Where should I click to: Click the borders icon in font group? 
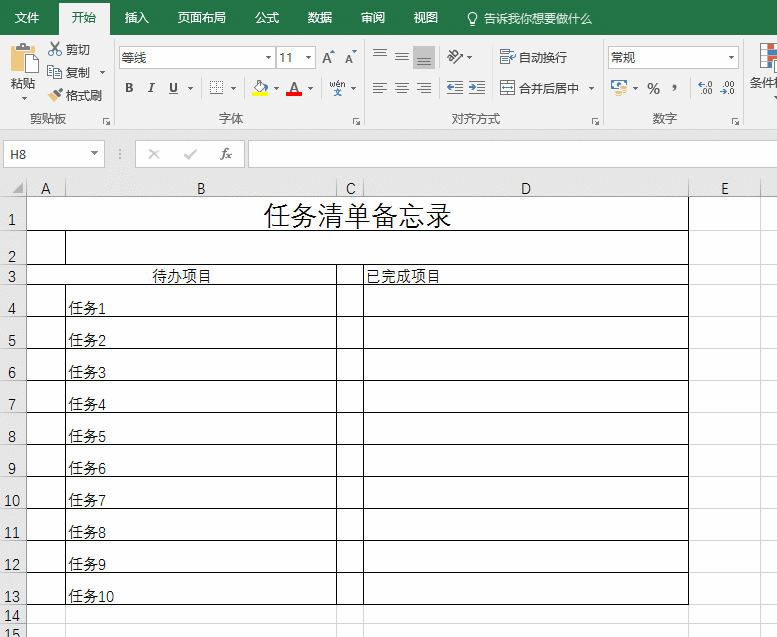217,88
